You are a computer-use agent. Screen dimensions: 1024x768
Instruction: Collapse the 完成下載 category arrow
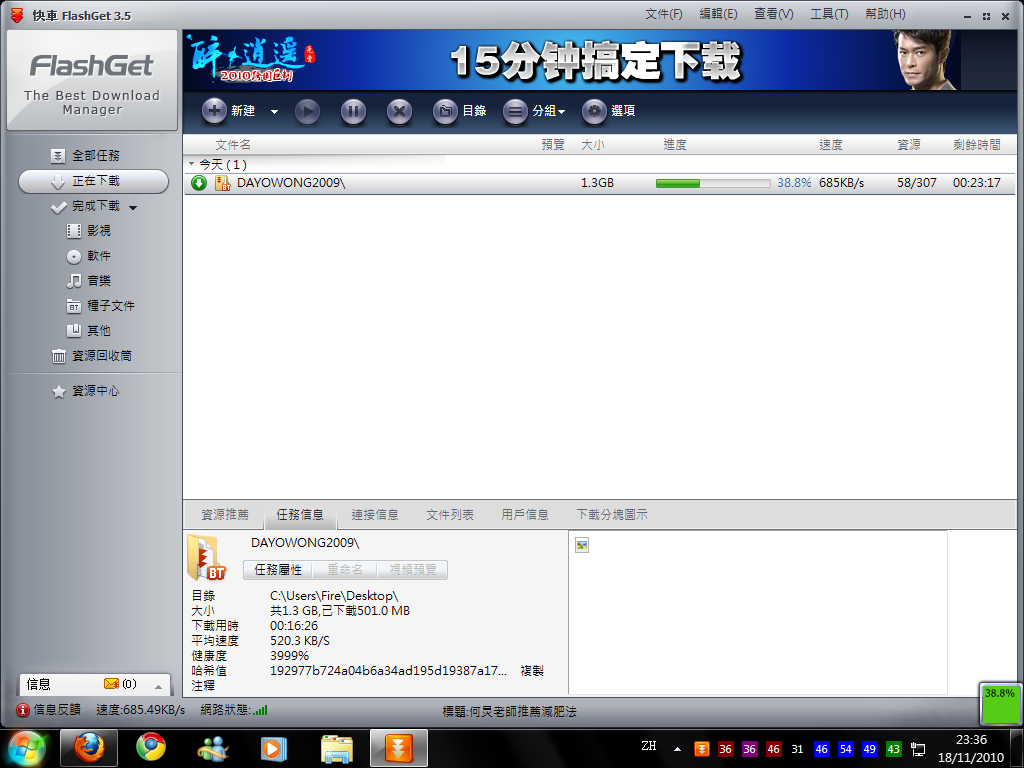[133, 208]
